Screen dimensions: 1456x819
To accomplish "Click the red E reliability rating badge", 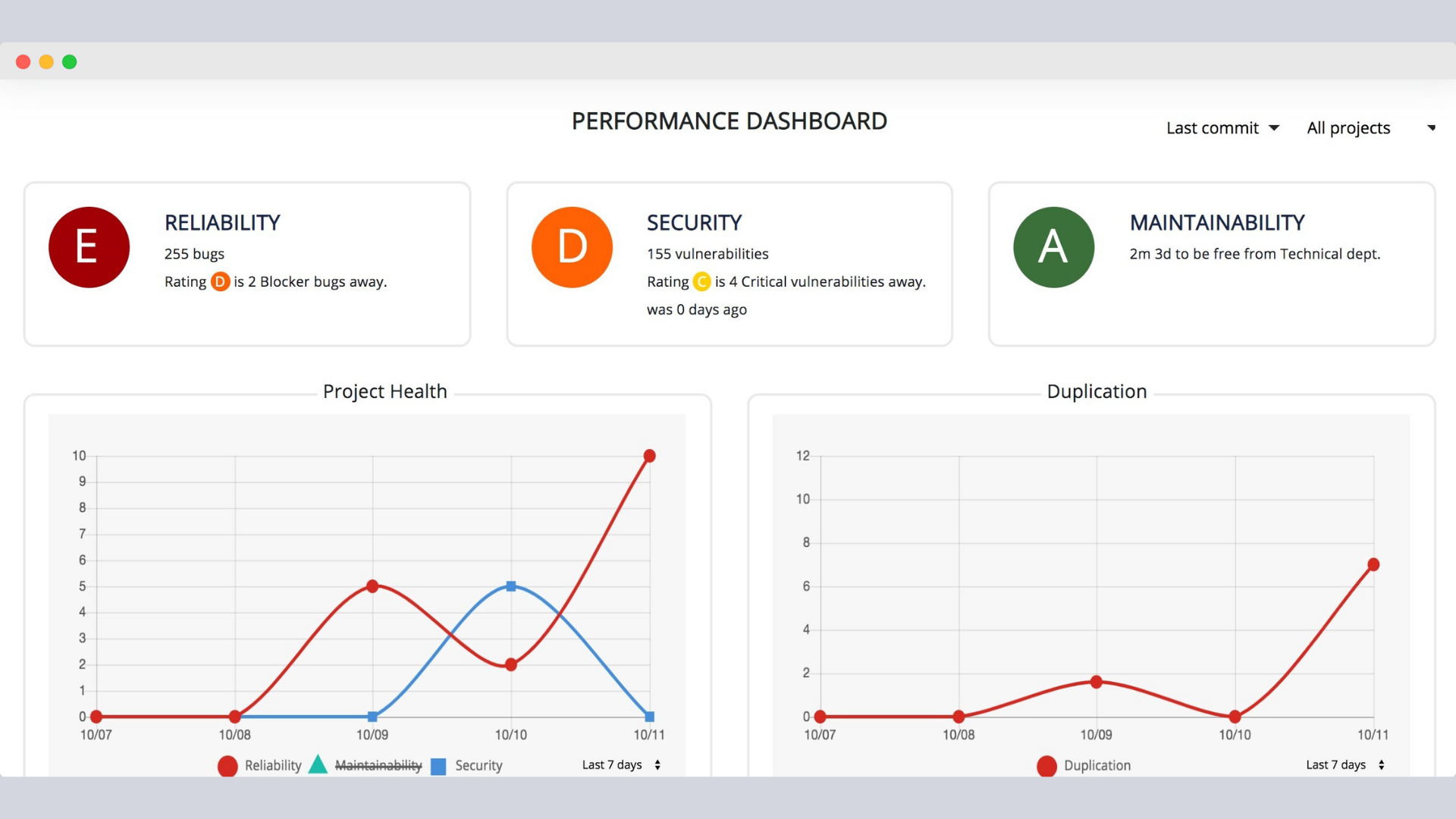I will tap(89, 247).
